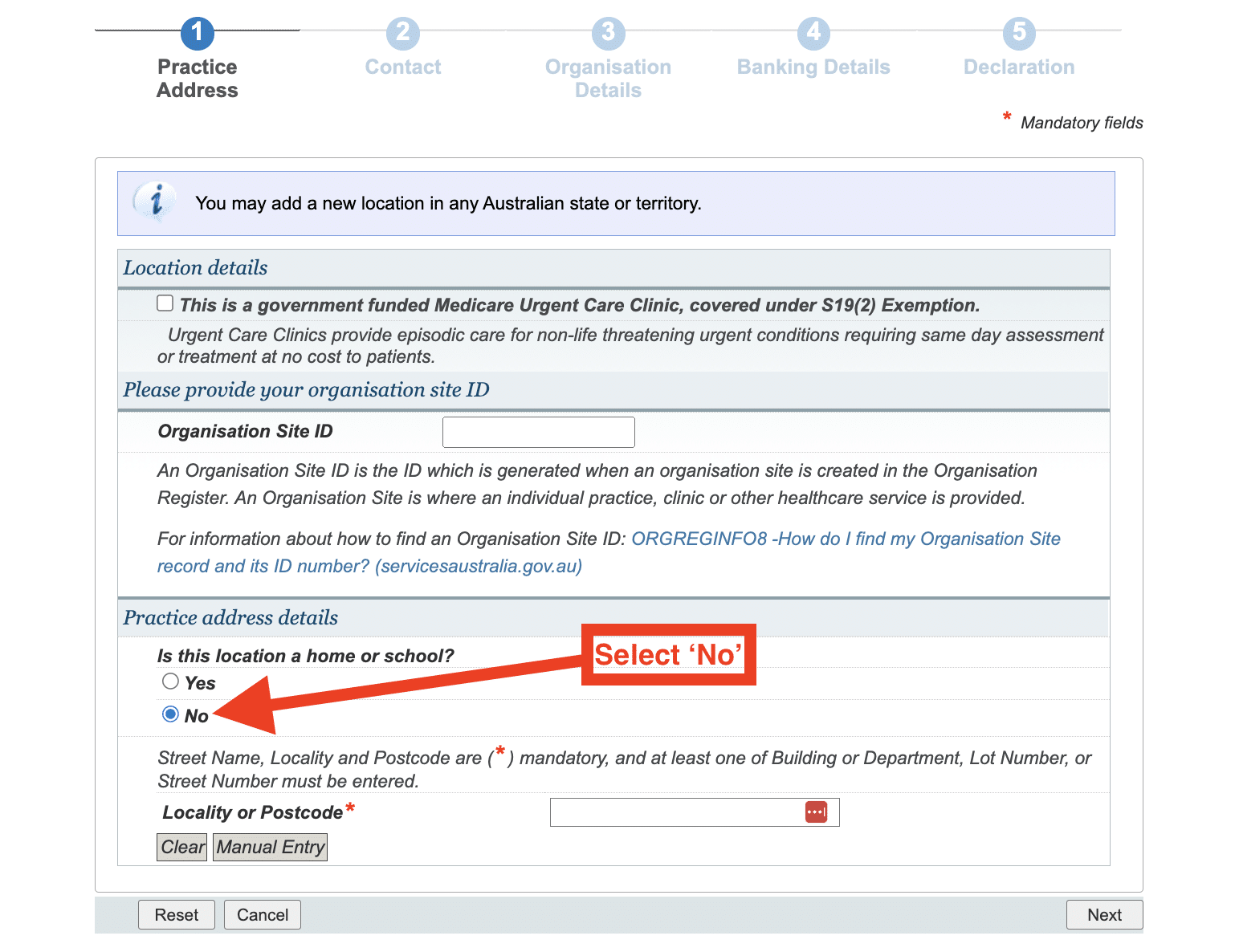Check the Medicare Urgent Care Clinic exemption checkbox

165,303
